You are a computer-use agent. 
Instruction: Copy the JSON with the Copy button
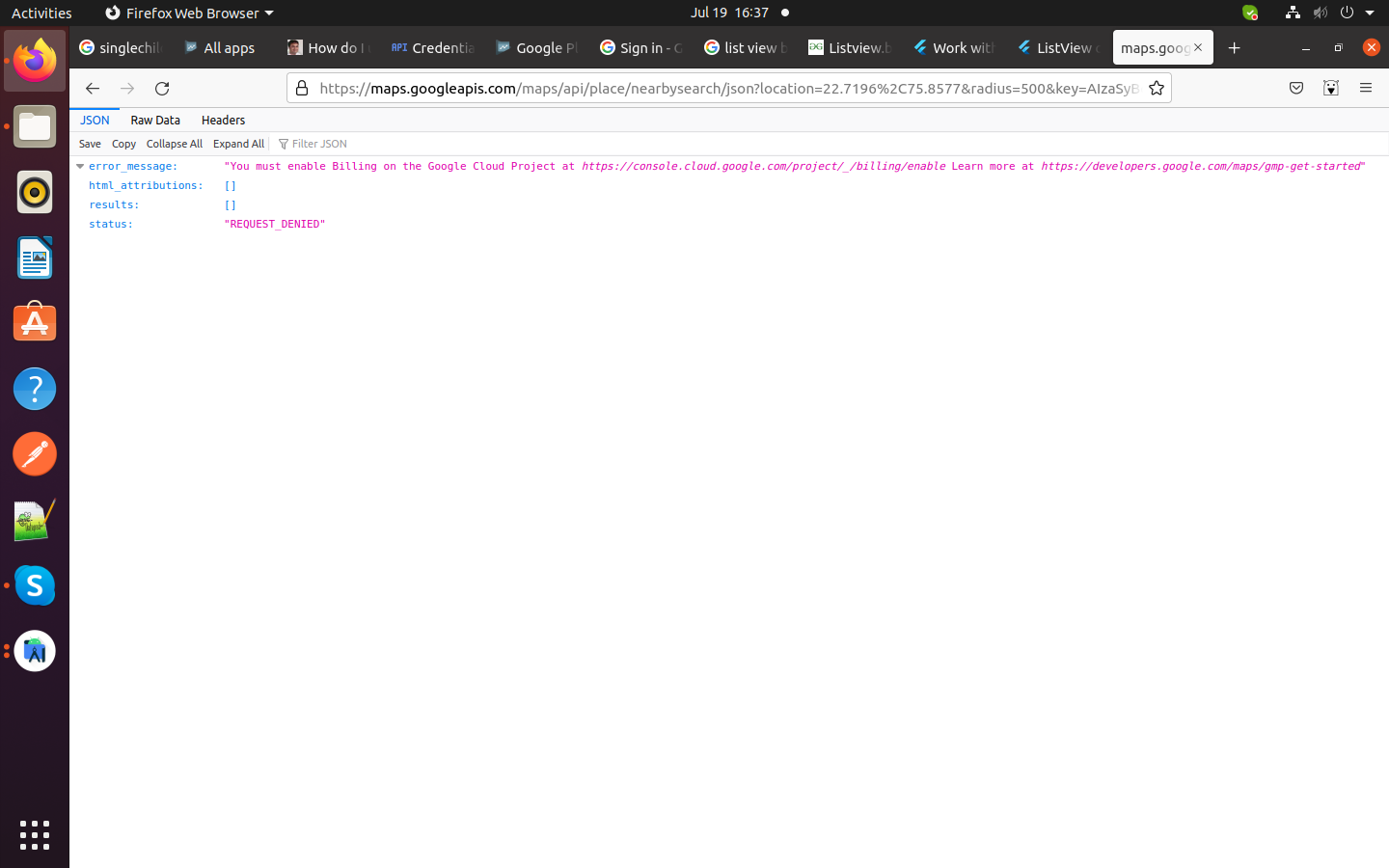tap(123, 144)
